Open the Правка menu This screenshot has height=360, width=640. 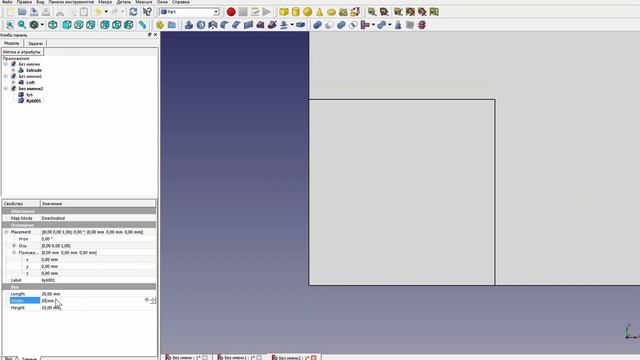tap(24, 2)
